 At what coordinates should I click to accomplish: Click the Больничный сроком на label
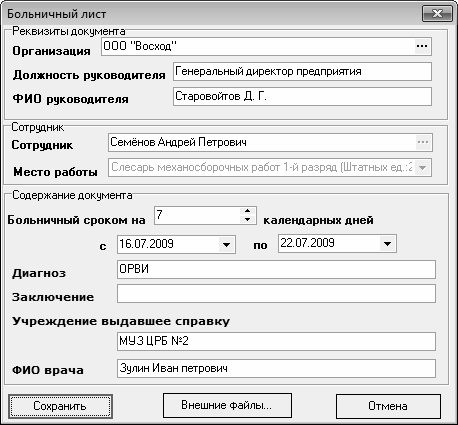76,220
